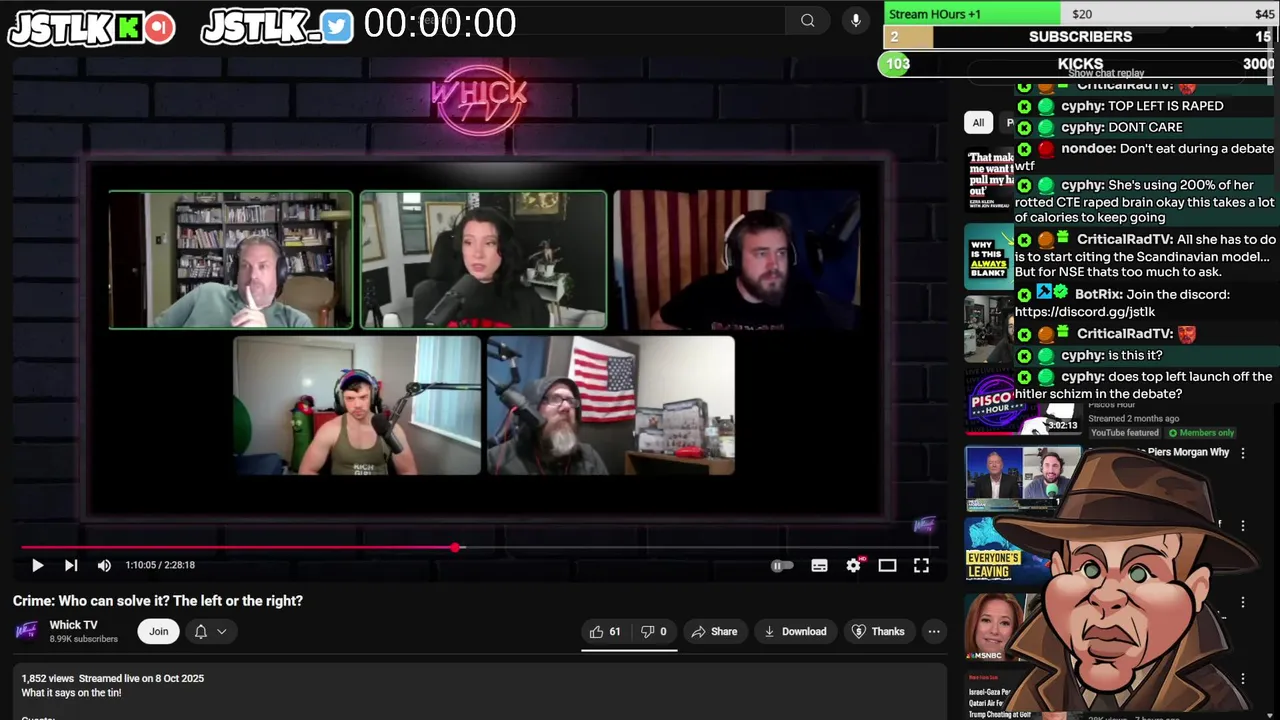Click Show chat replay
The height and width of the screenshot is (720, 1280).
1106,73
